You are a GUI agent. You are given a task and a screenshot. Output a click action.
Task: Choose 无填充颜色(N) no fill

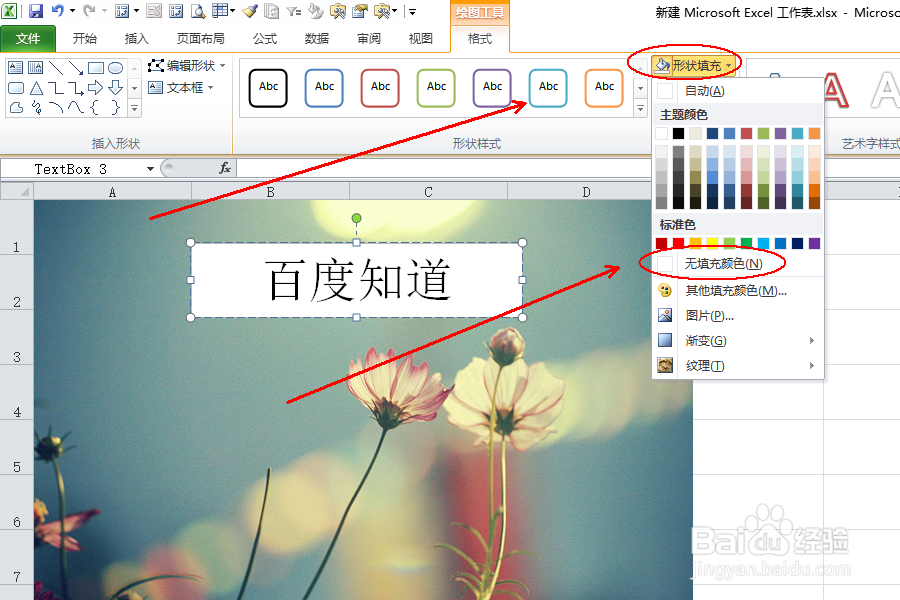point(738,264)
